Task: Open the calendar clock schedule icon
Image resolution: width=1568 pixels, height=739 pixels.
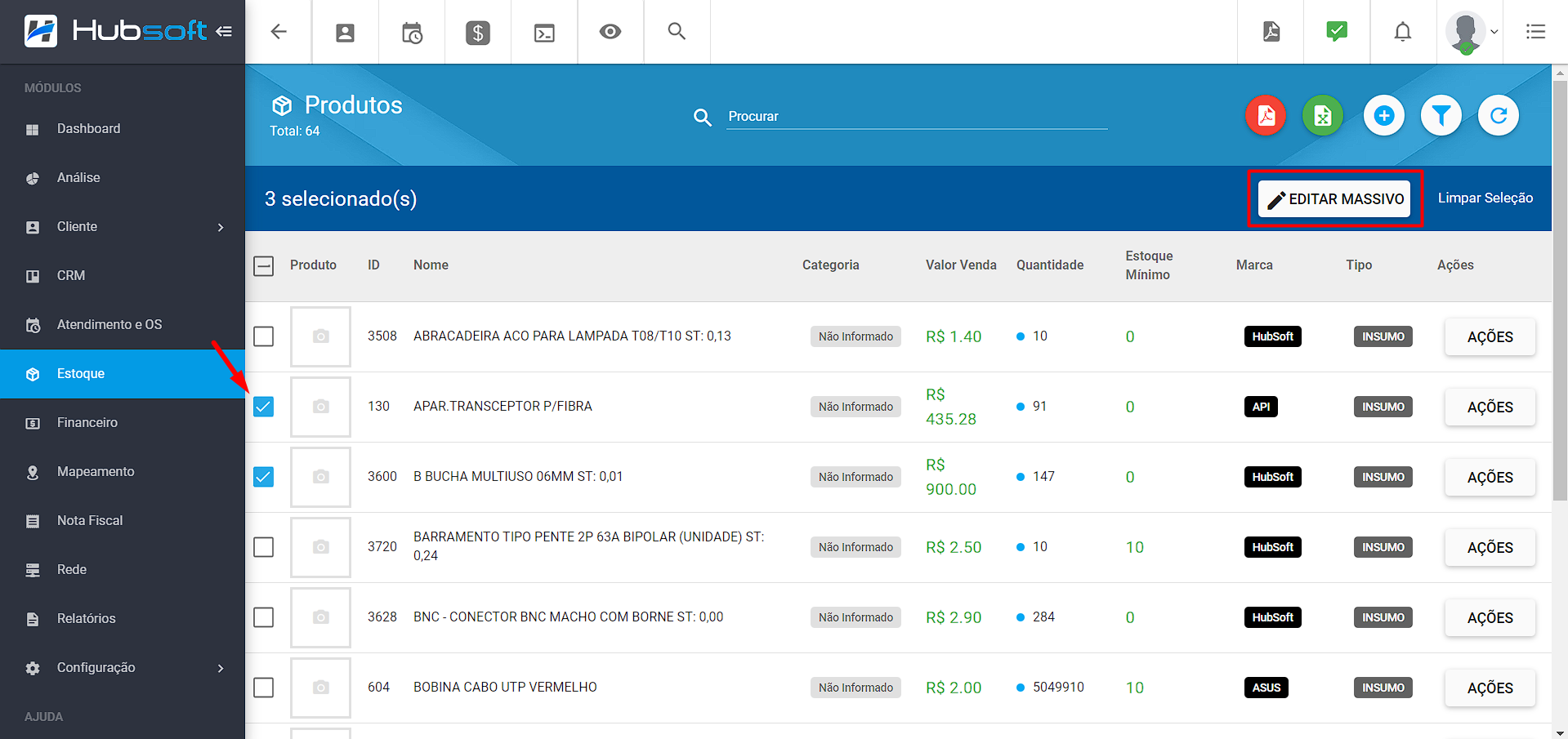Action: click(412, 33)
